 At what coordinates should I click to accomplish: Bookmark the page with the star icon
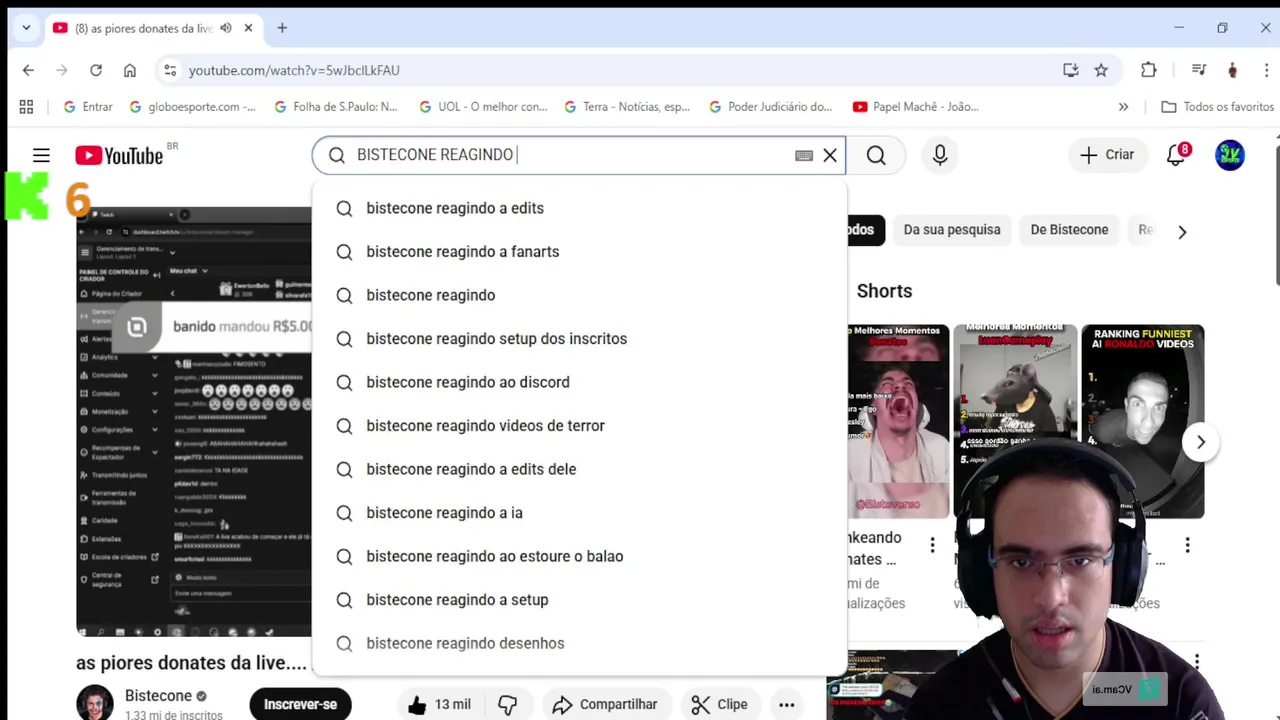(x=1101, y=70)
